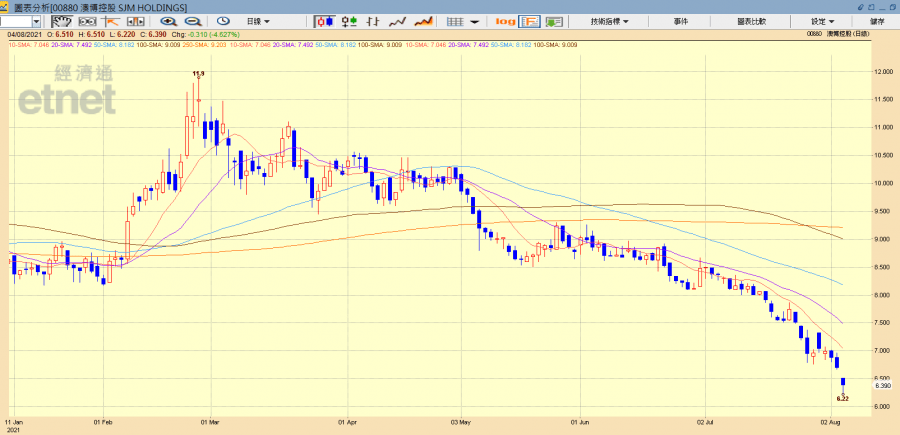Toggle the green arrow data panel button
The image size is (900, 435).
pos(555,21)
